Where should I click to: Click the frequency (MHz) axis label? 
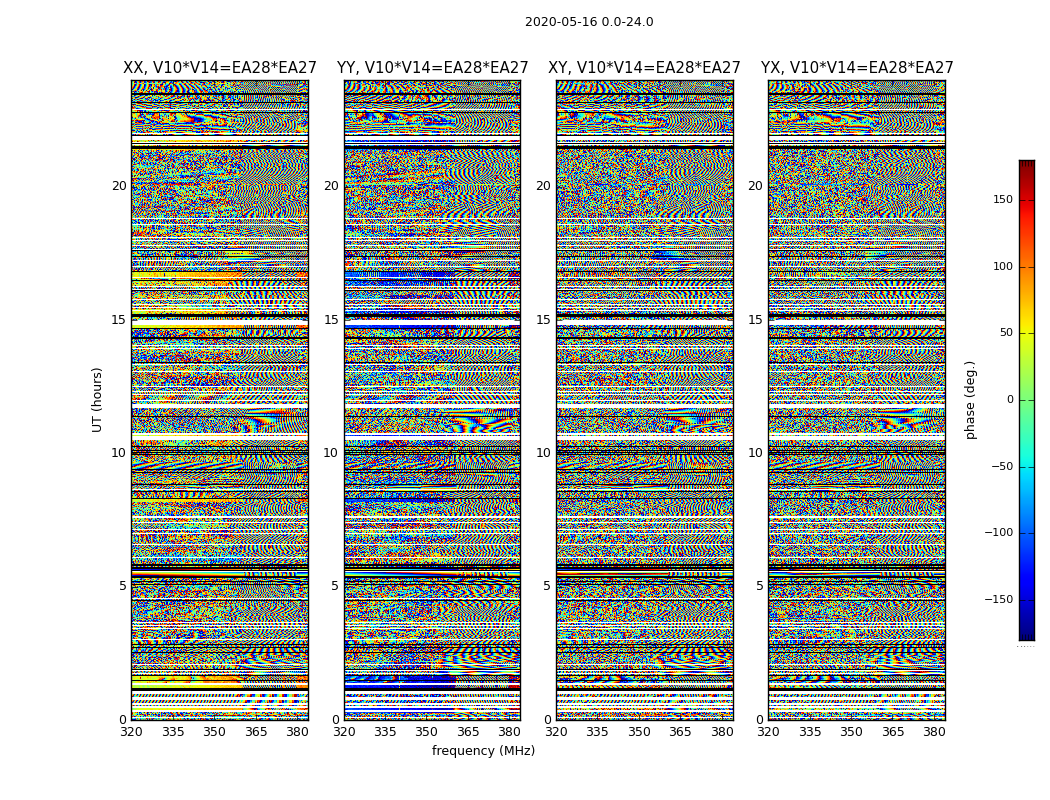(x=483, y=750)
